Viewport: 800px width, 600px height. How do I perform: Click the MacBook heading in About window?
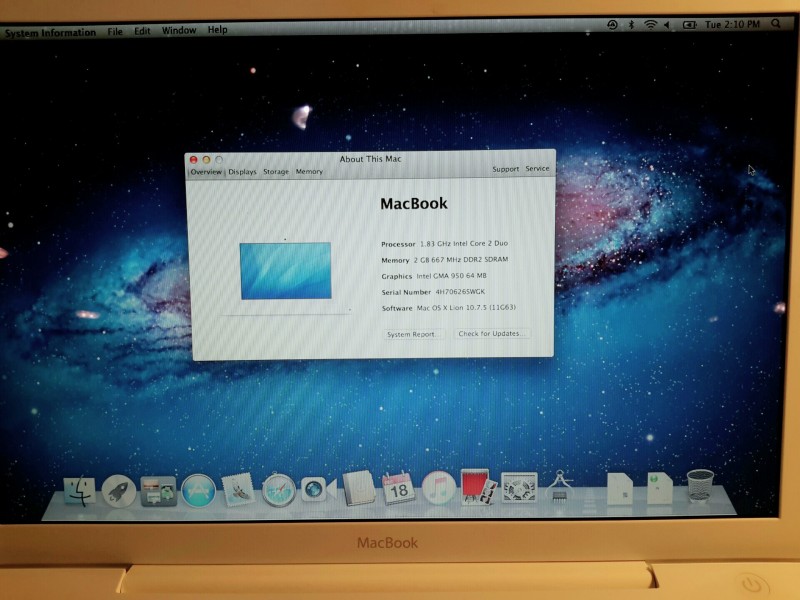414,204
